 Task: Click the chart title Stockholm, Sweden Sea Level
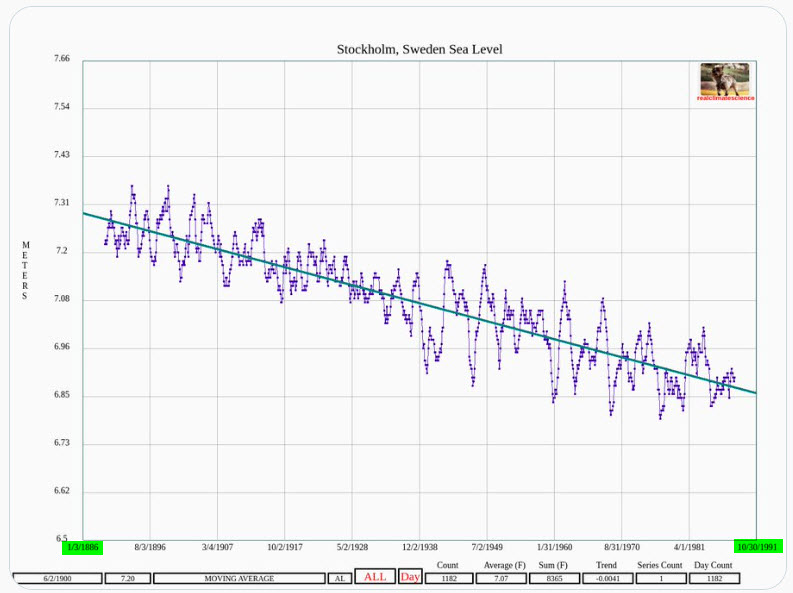[x=419, y=50]
